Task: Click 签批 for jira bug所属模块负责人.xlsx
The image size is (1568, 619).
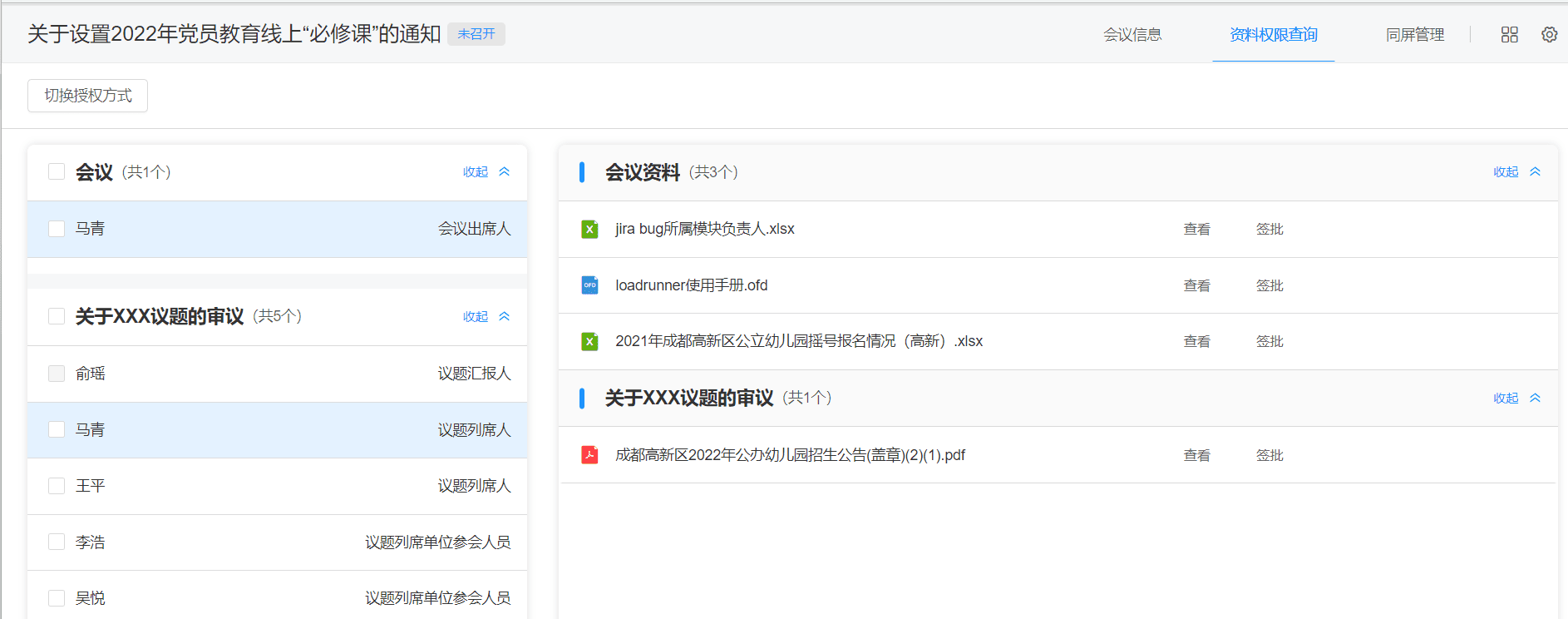Action: [x=1270, y=229]
